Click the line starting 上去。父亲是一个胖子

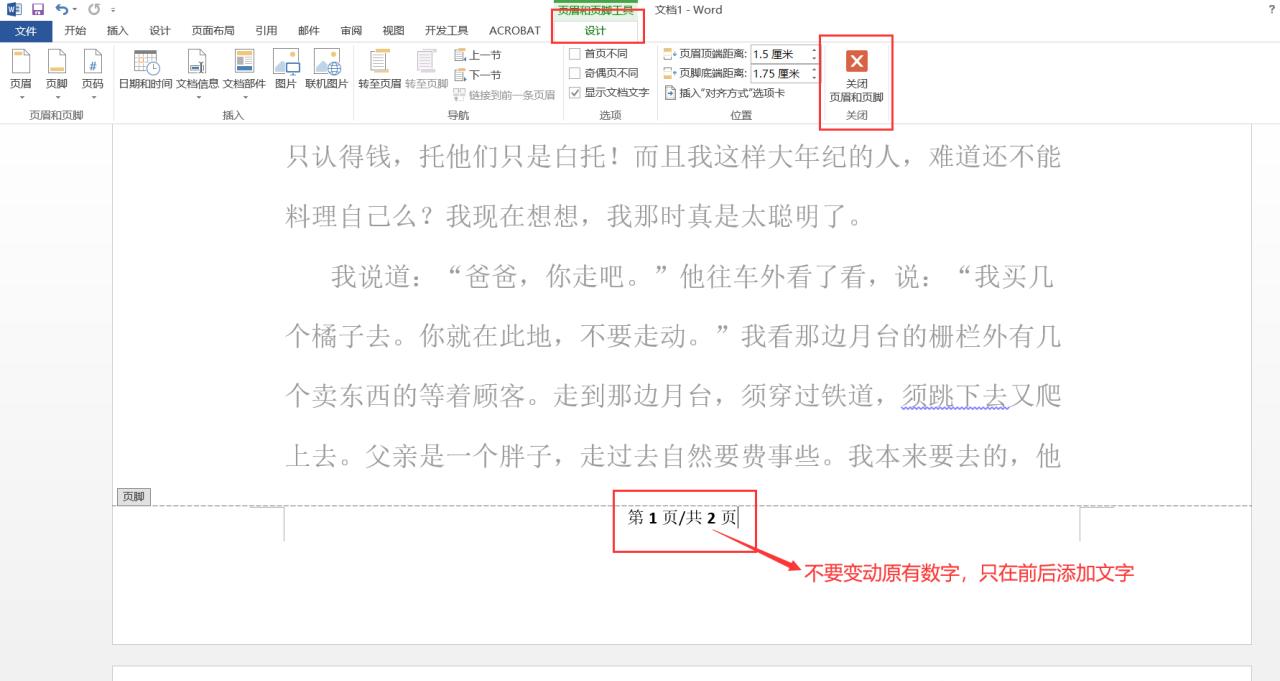point(673,457)
